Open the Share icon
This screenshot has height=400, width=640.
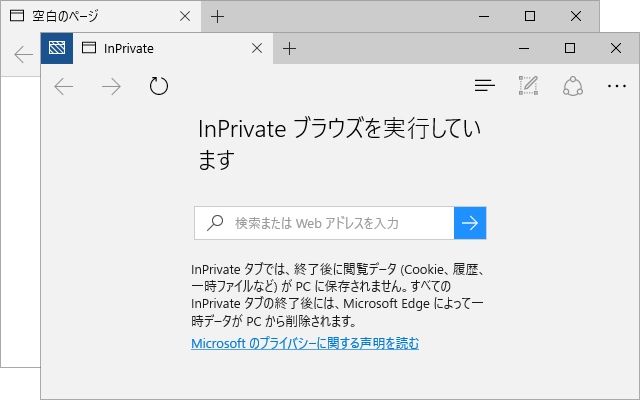[x=573, y=86]
